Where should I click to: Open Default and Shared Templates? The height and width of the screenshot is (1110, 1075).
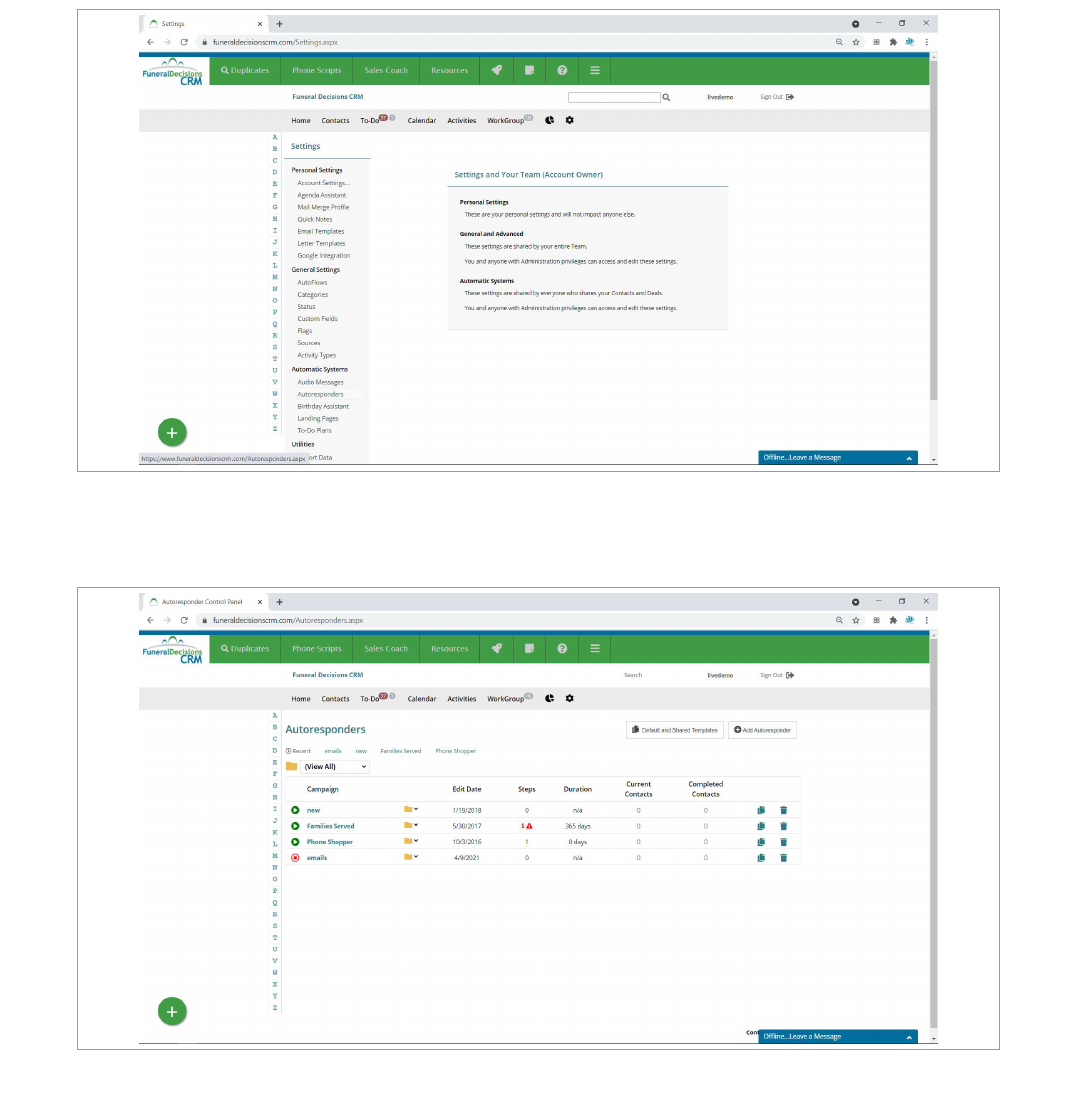click(675, 730)
